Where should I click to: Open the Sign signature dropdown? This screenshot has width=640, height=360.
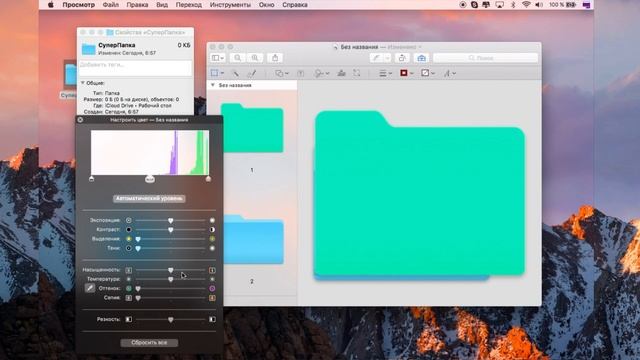coord(322,73)
